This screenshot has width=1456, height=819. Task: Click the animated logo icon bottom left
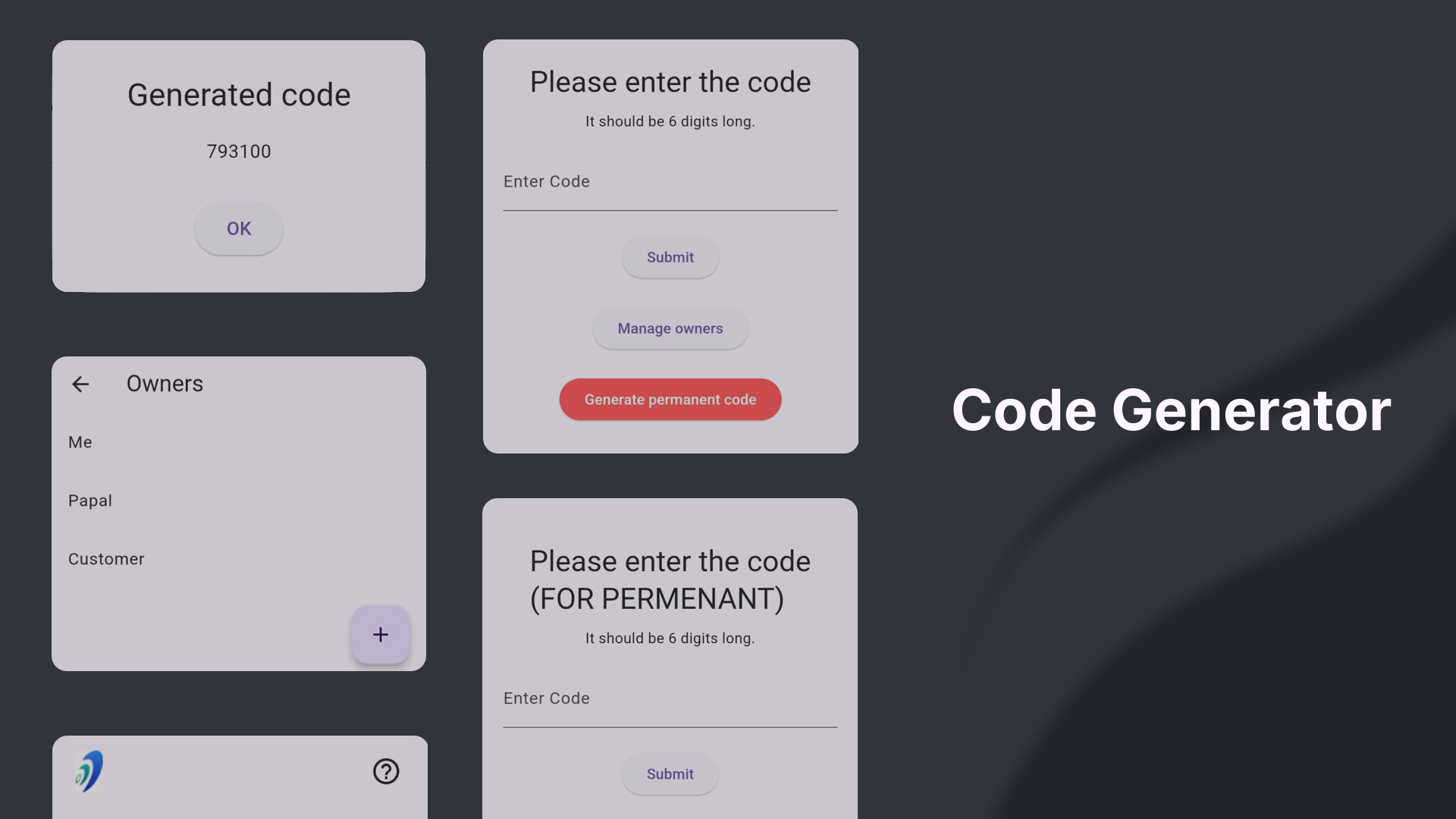coord(89,772)
